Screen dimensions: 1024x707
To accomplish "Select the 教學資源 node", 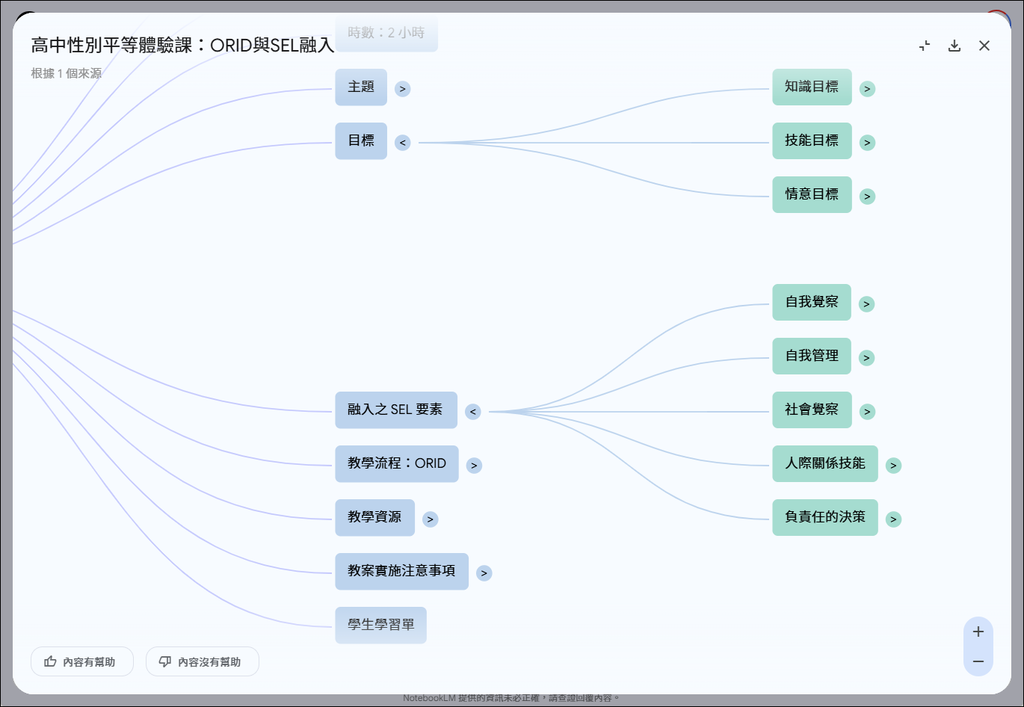I will (x=375, y=518).
